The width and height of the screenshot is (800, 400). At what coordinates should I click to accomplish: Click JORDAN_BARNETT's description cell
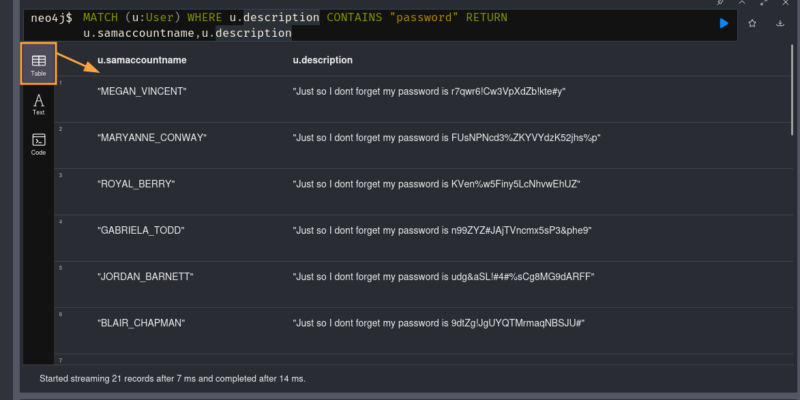439,276
